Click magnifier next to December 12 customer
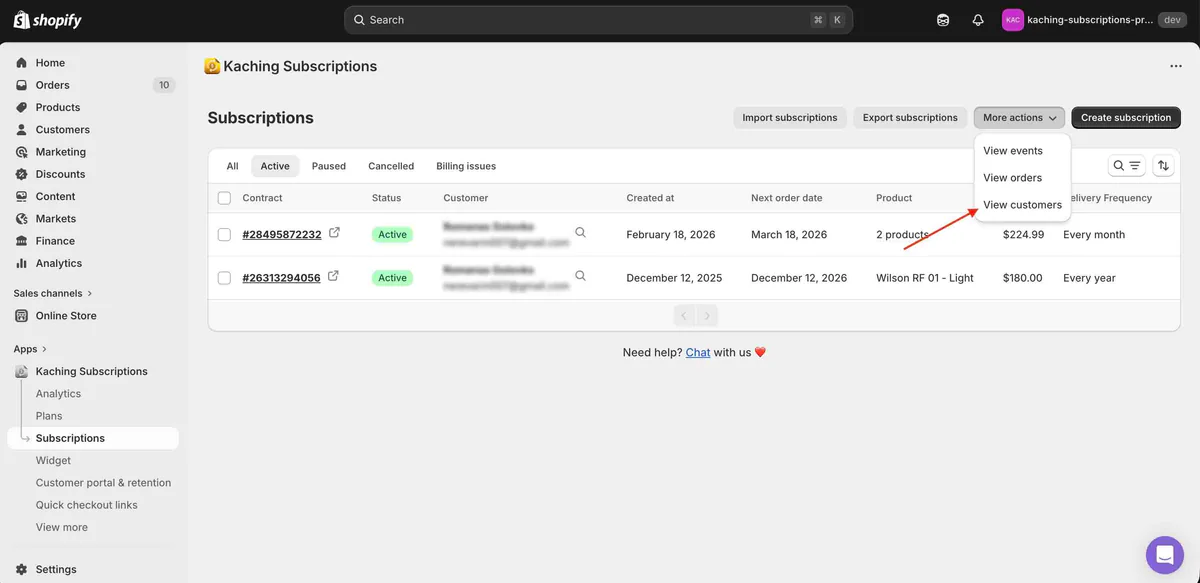 580,275
